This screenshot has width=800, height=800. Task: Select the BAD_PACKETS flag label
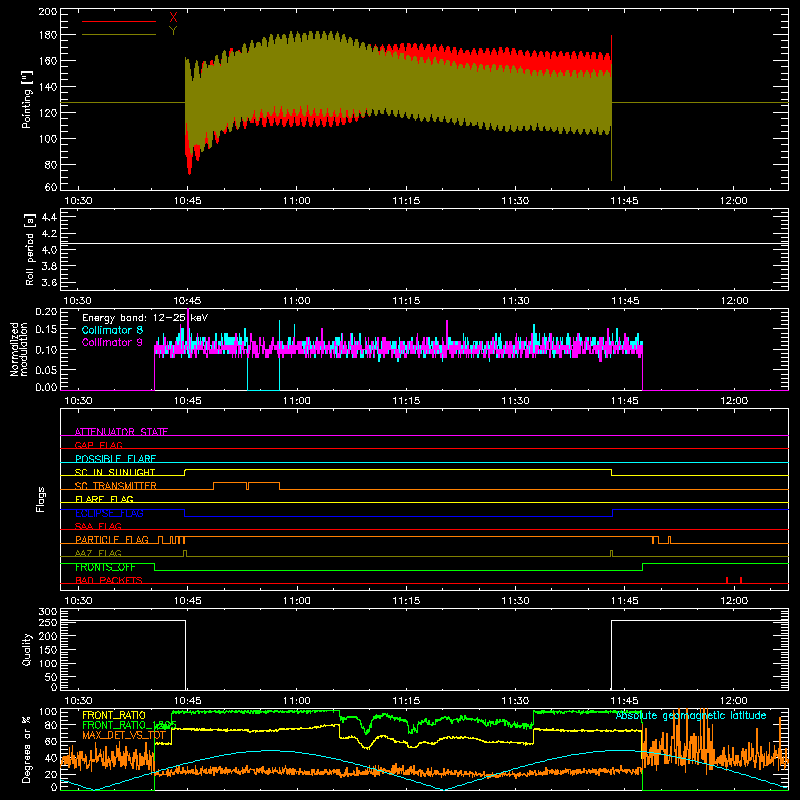point(109,580)
